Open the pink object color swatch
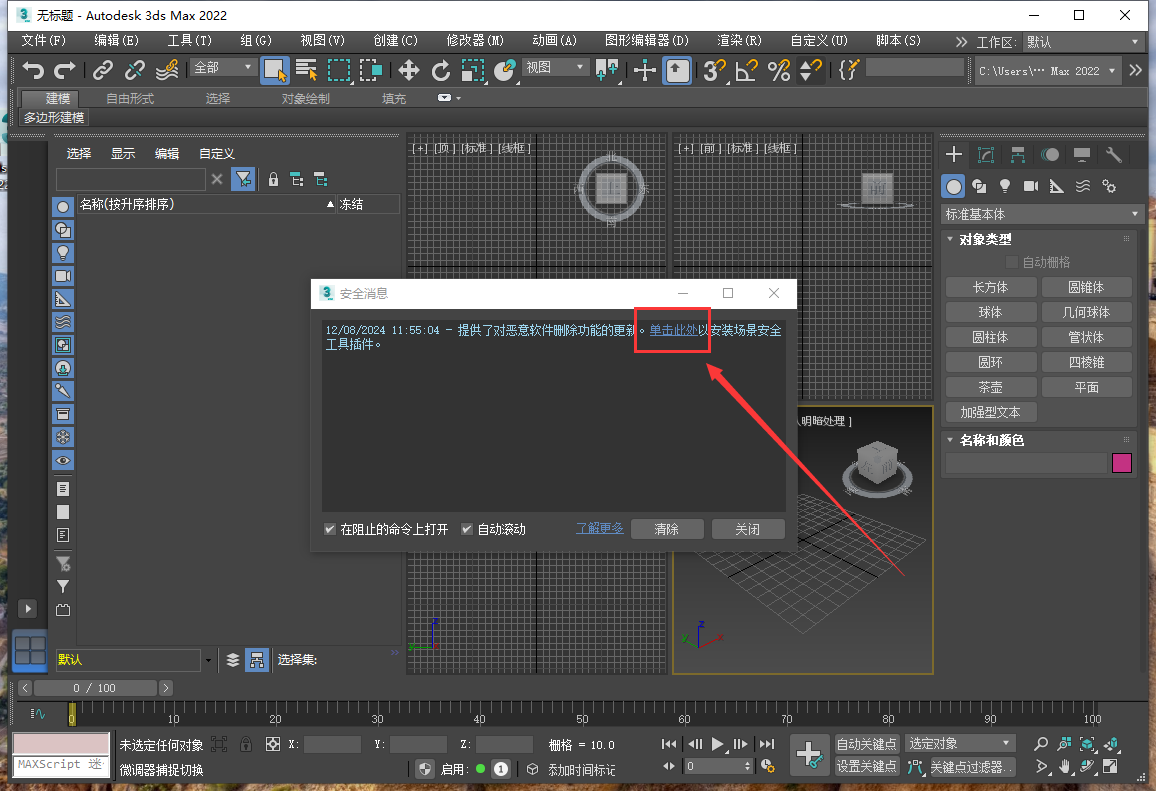The image size is (1156, 791). click(x=1121, y=463)
